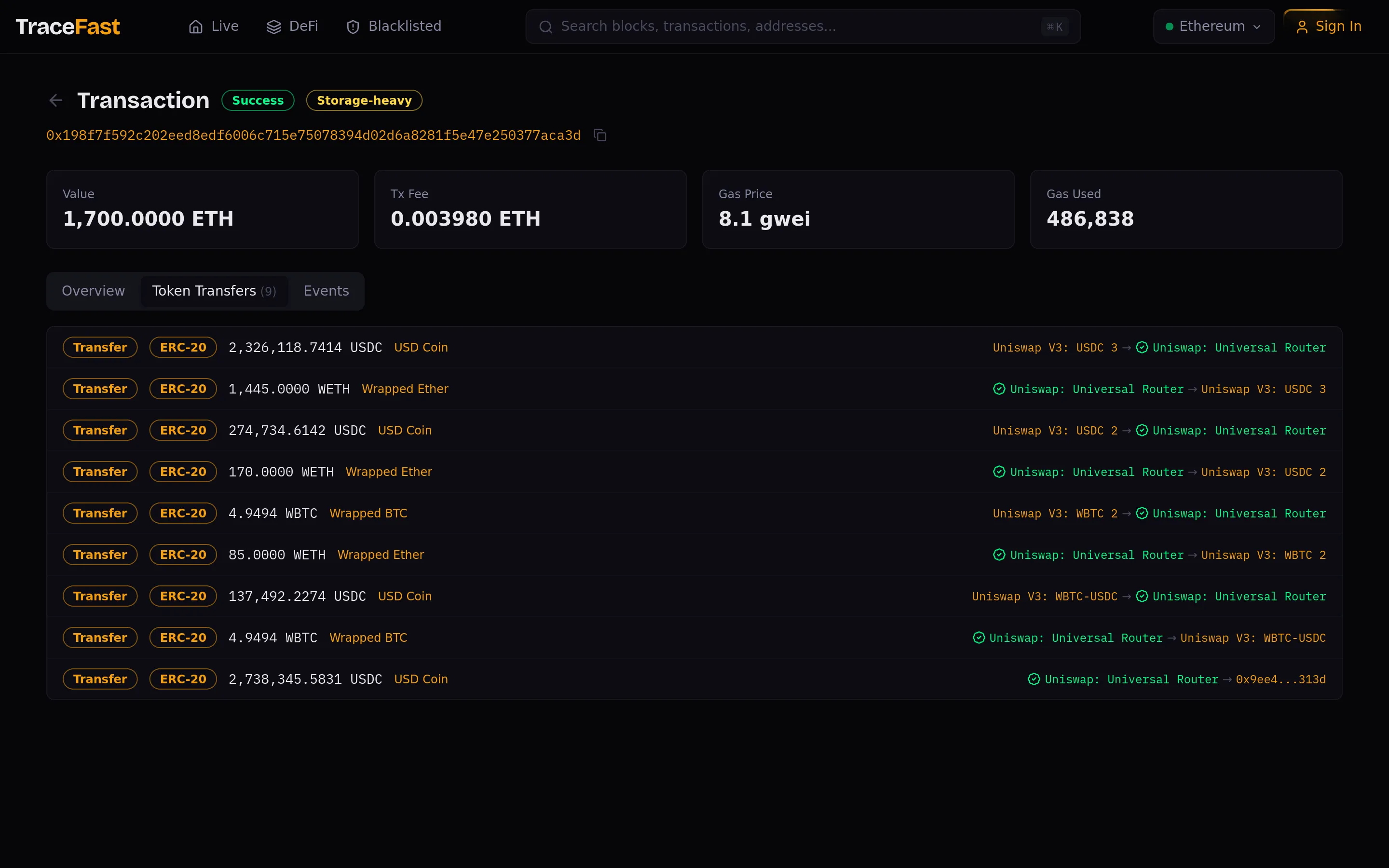Viewport: 1389px width, 868px height.
Task: Click the TraceFast logo
Action: [x=68, y=27]
